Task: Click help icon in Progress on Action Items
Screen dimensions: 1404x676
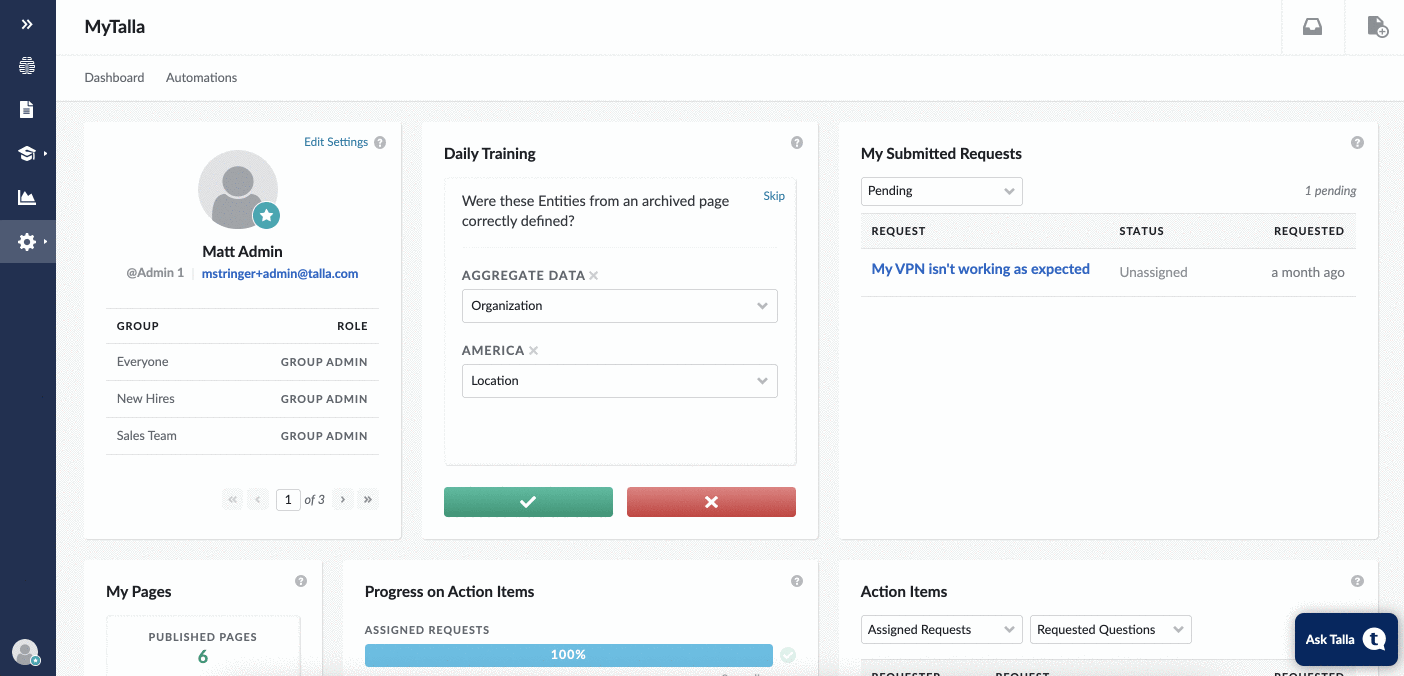Action: click(x=797, y=581)
